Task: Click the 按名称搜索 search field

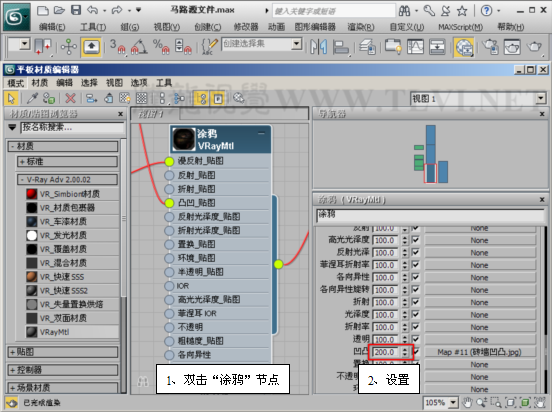Action: pyautogui.click(x=72, y=127)
